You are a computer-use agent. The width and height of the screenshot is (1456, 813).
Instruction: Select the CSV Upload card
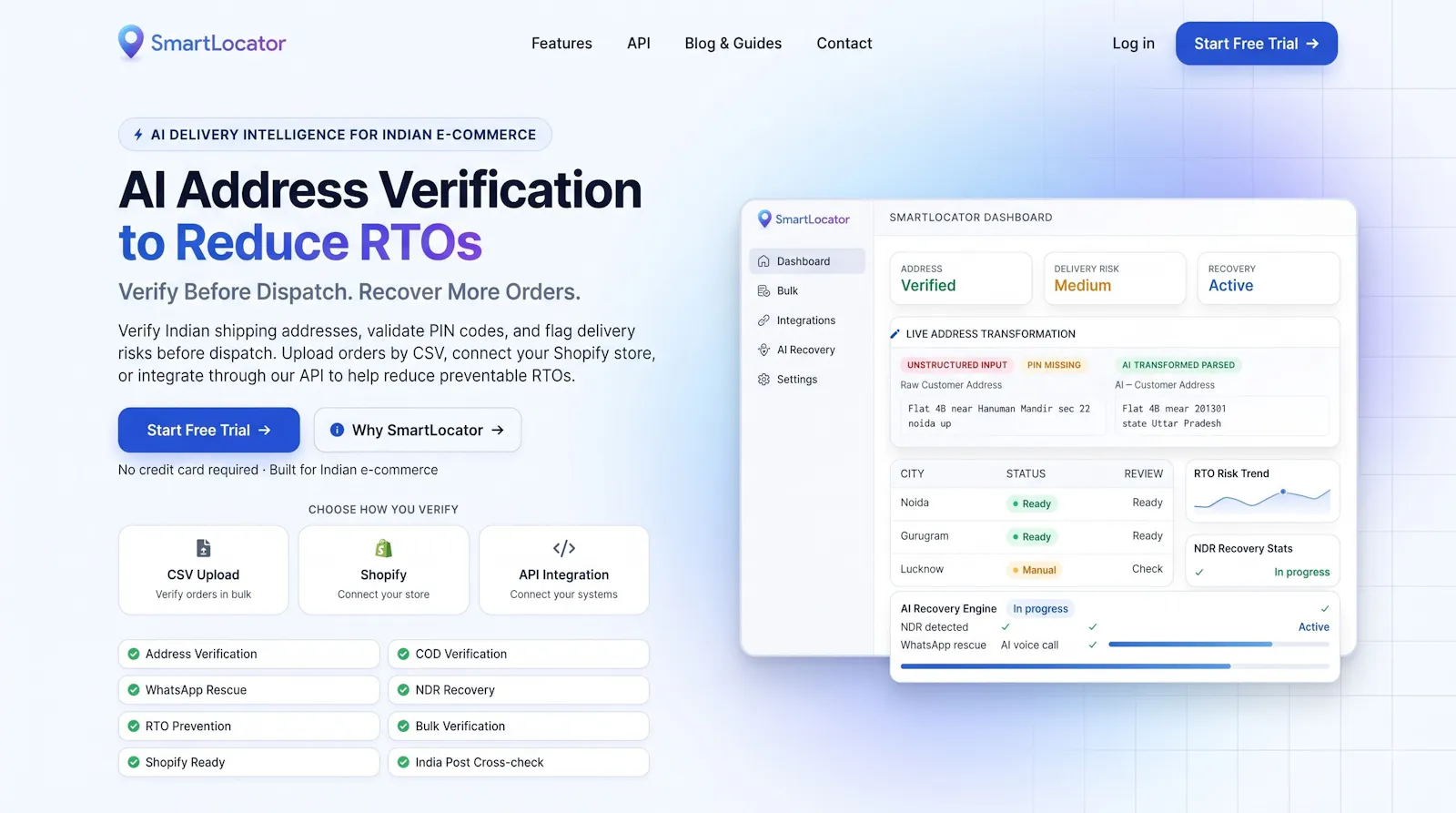(204, 570)
